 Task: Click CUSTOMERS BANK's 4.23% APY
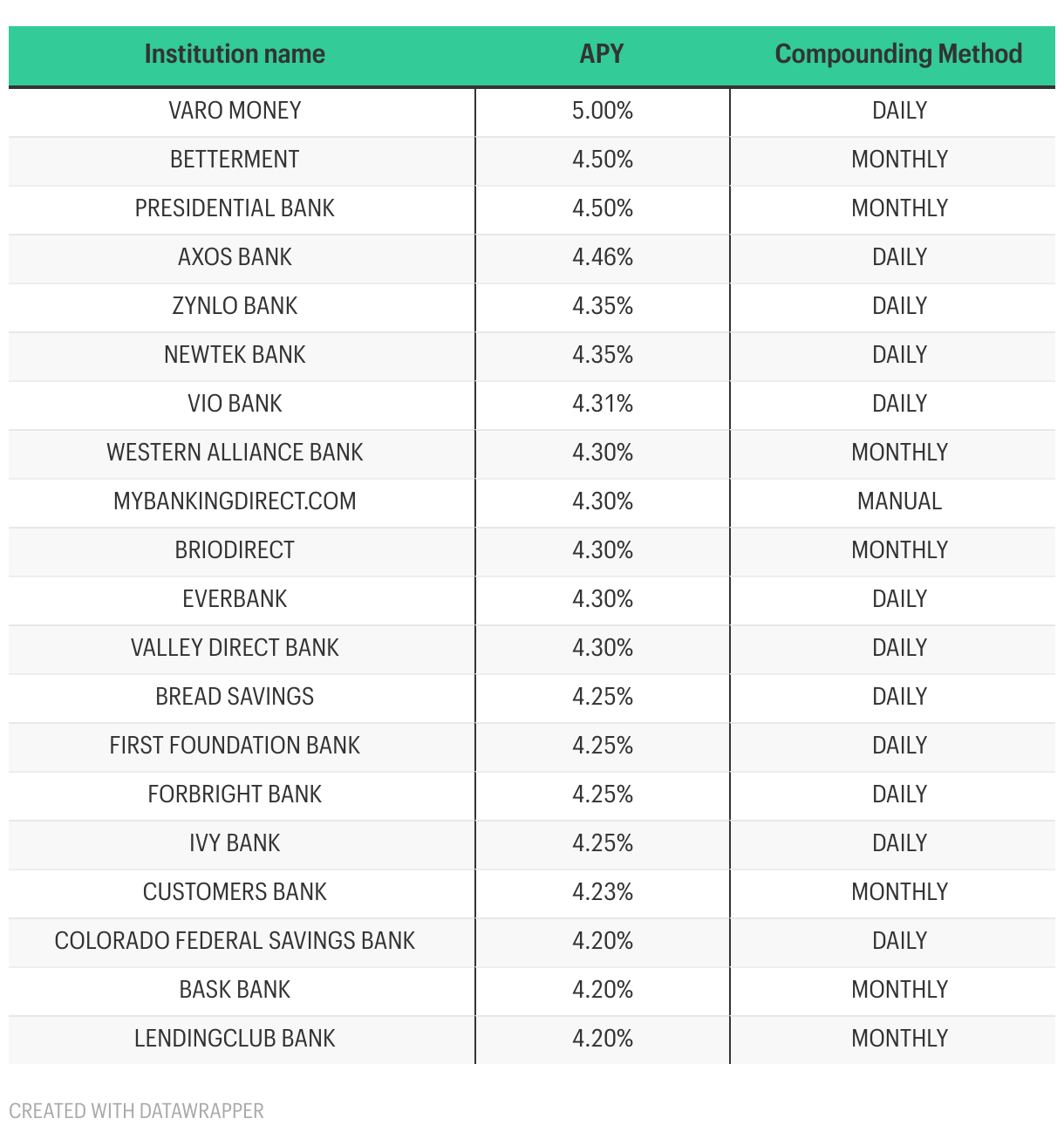[x=603, y=892]
